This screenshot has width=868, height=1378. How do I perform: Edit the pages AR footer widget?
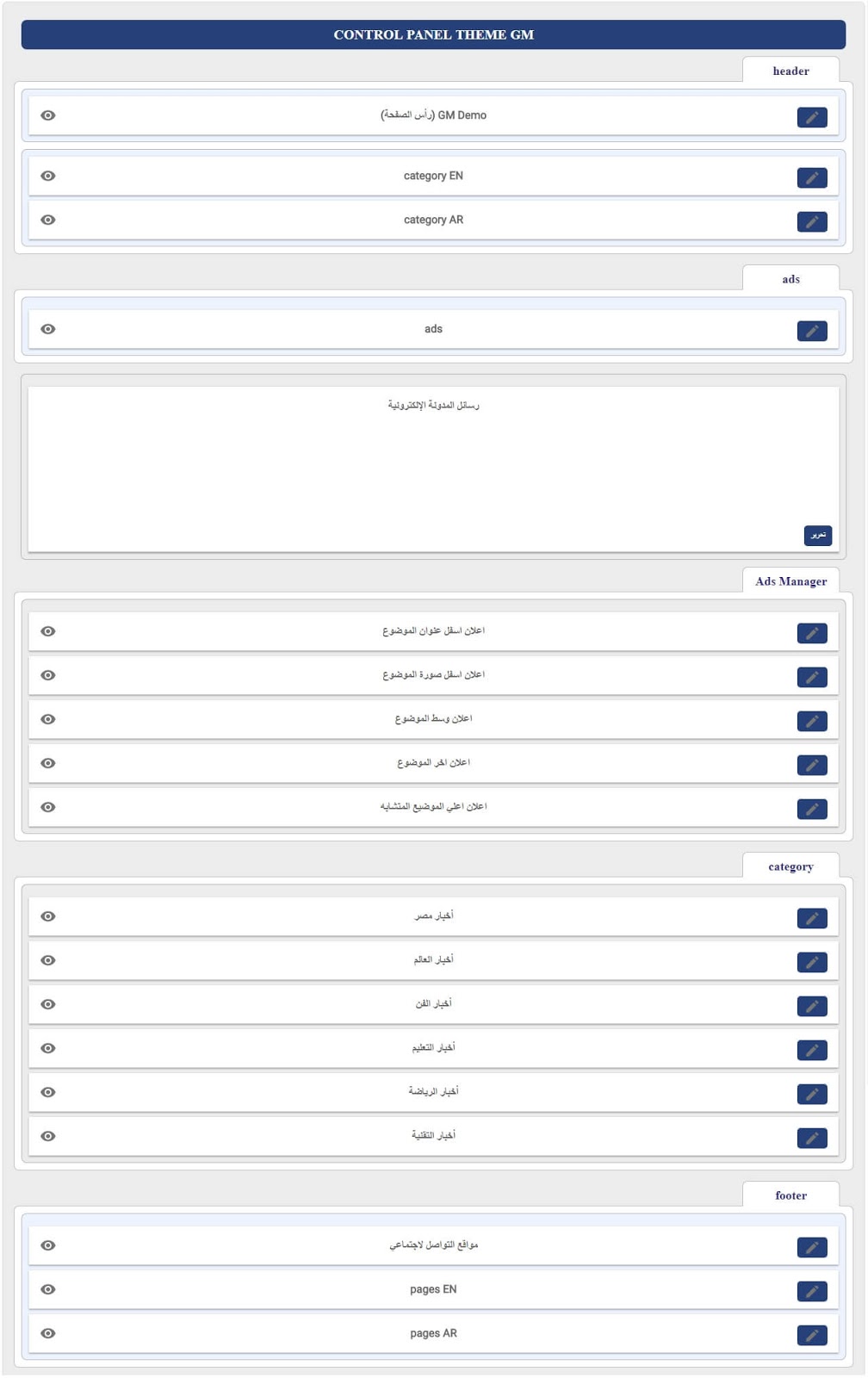(x=811, y=1336)
